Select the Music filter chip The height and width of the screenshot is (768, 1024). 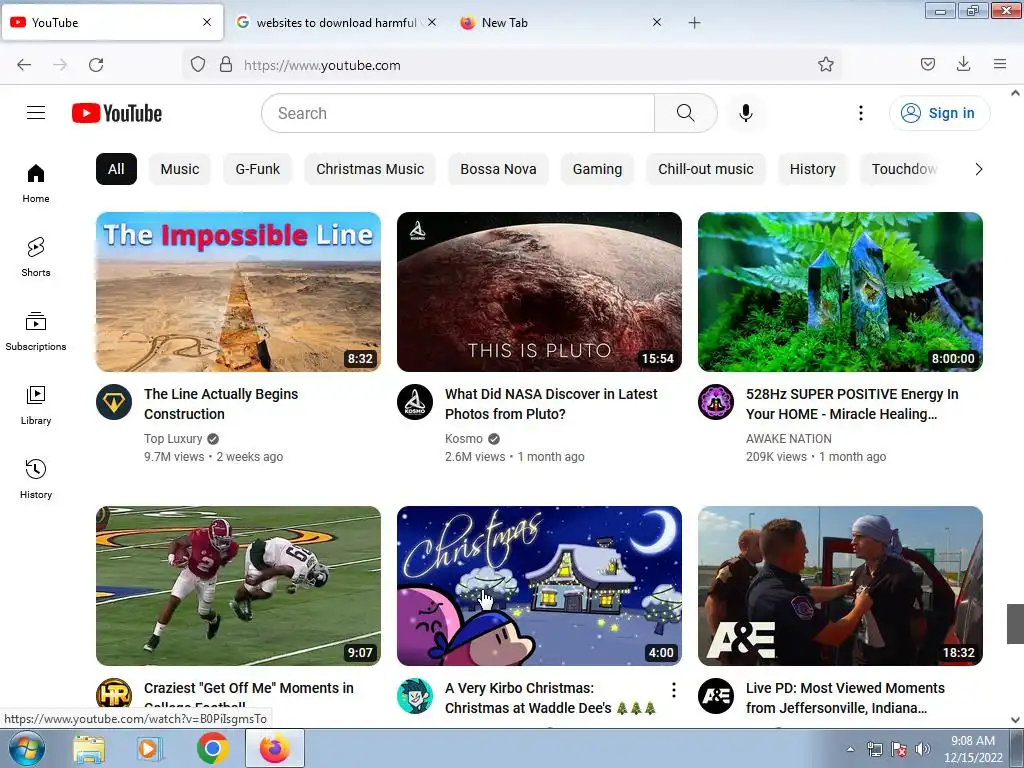coord(180,169)
